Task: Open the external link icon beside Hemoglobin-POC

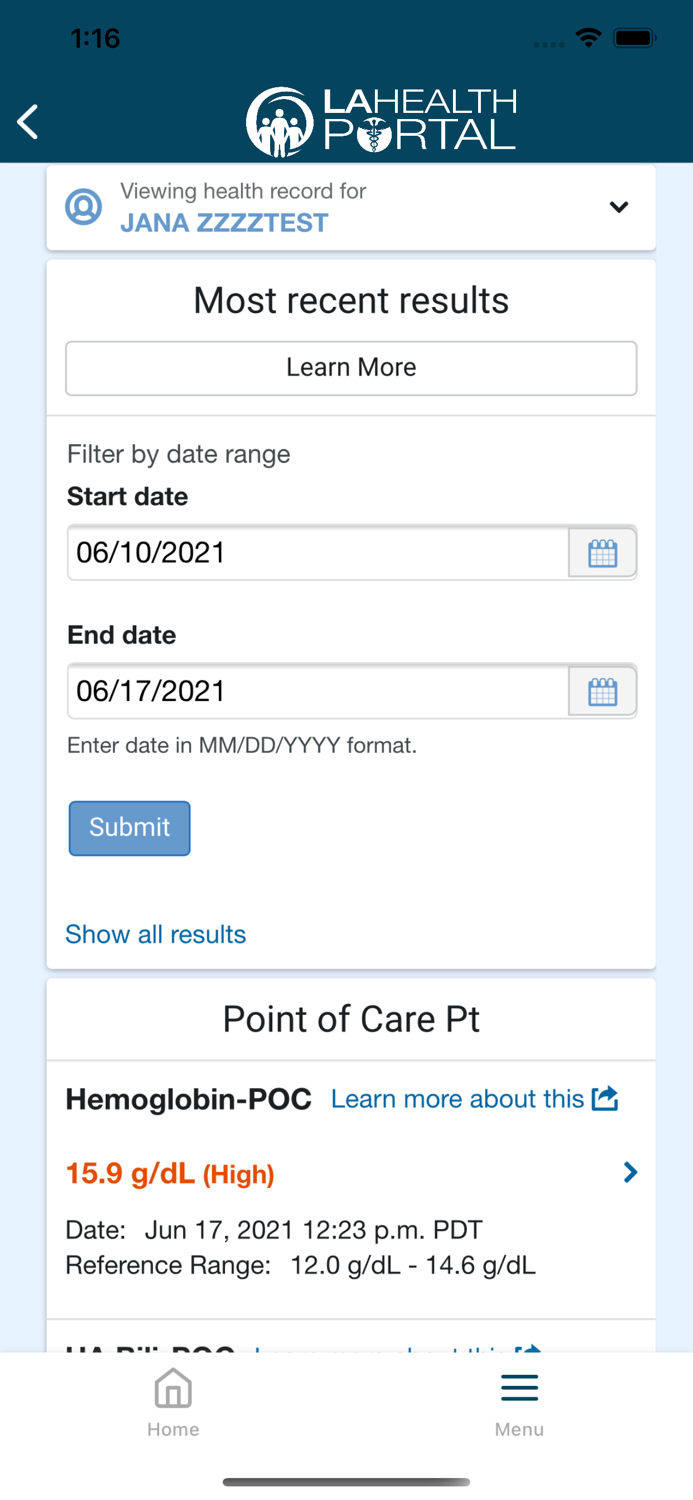Action: pos(605,1097)
